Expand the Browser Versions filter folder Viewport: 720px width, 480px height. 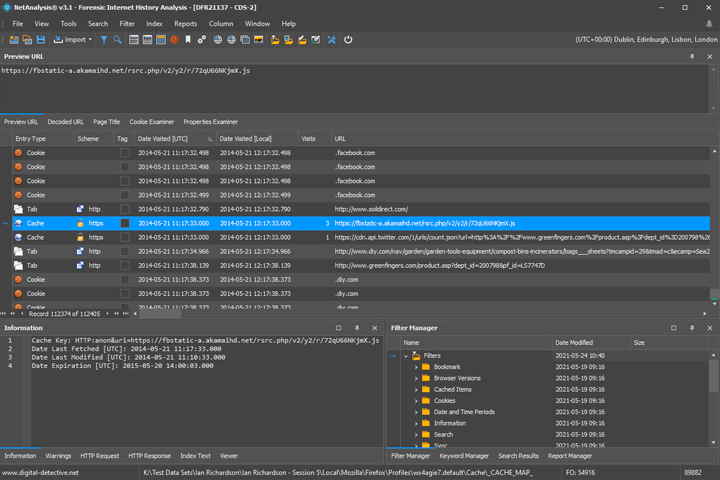coord(416,378)
